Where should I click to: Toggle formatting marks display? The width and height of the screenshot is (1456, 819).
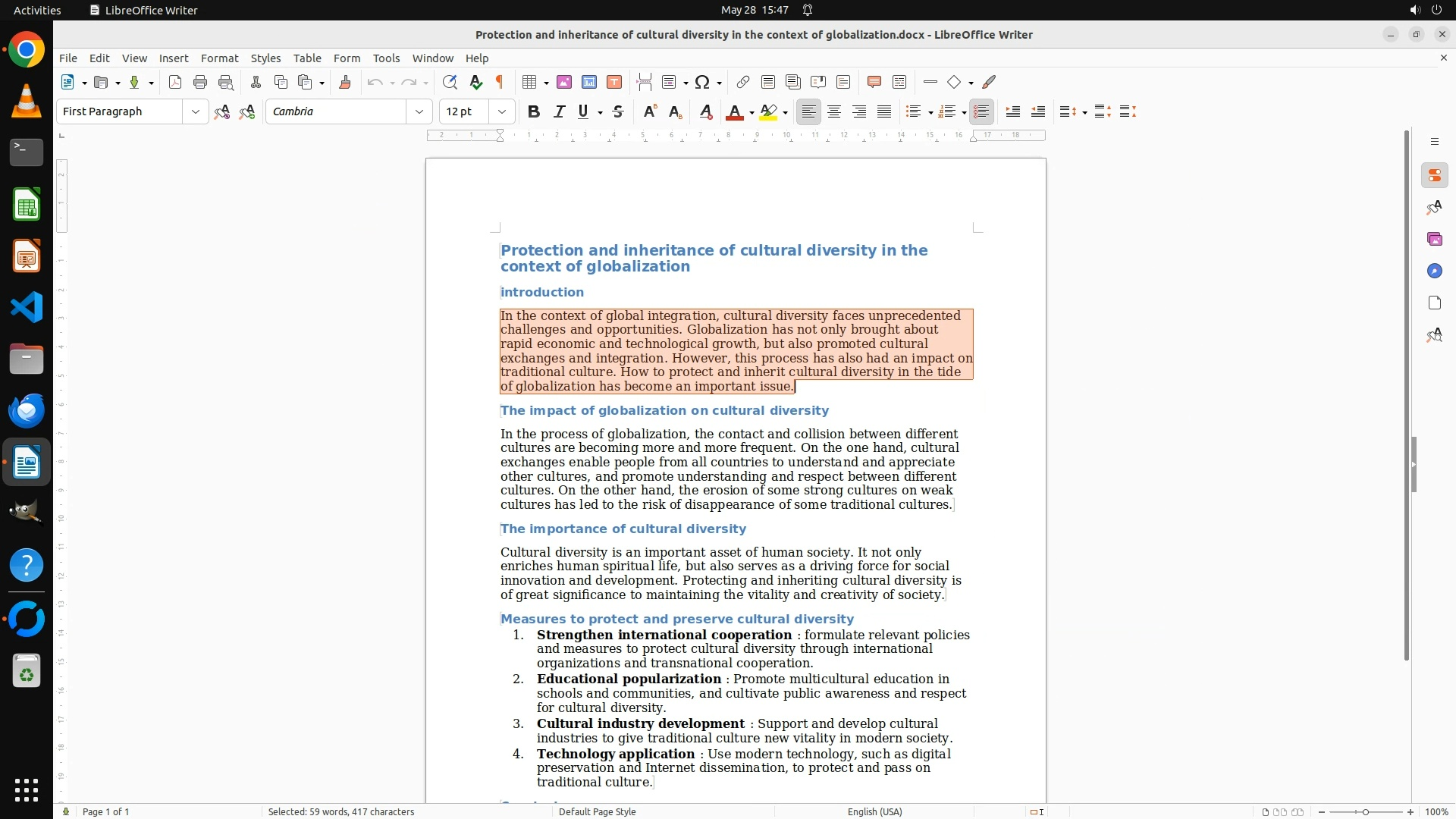point(500,82)
